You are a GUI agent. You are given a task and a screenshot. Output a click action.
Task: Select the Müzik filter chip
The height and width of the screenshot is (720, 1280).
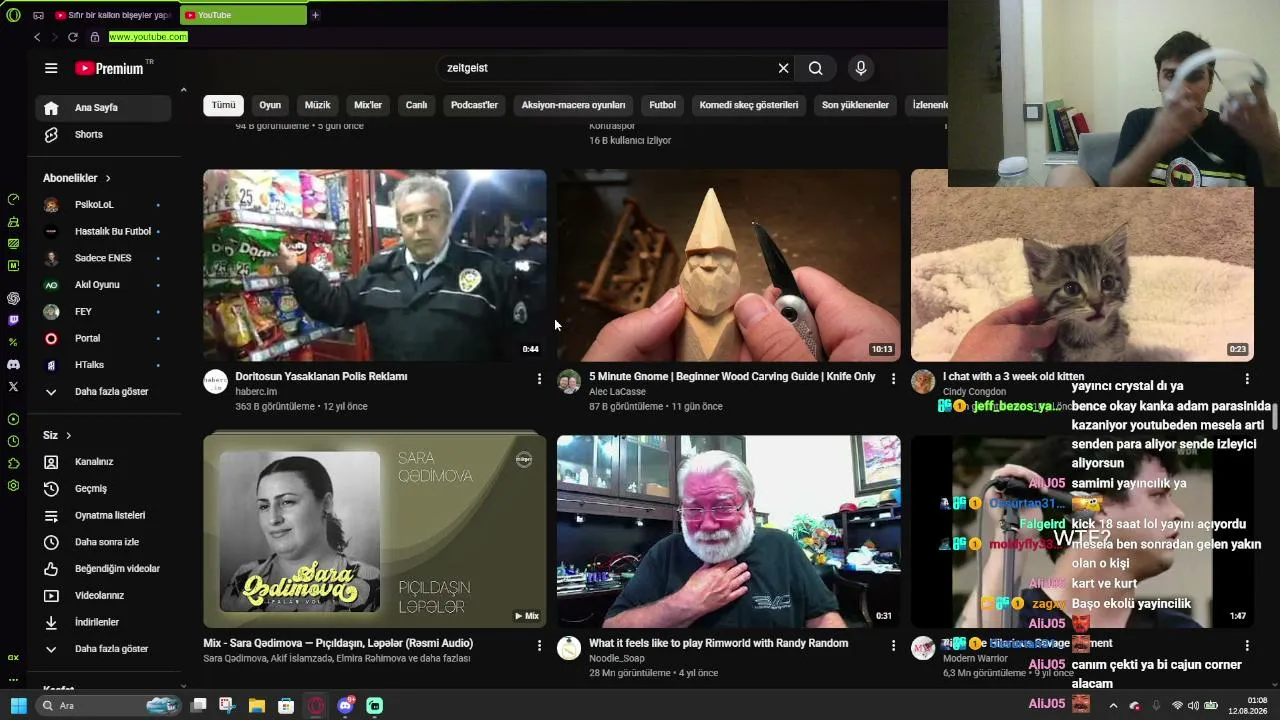[x=317, y=105]
